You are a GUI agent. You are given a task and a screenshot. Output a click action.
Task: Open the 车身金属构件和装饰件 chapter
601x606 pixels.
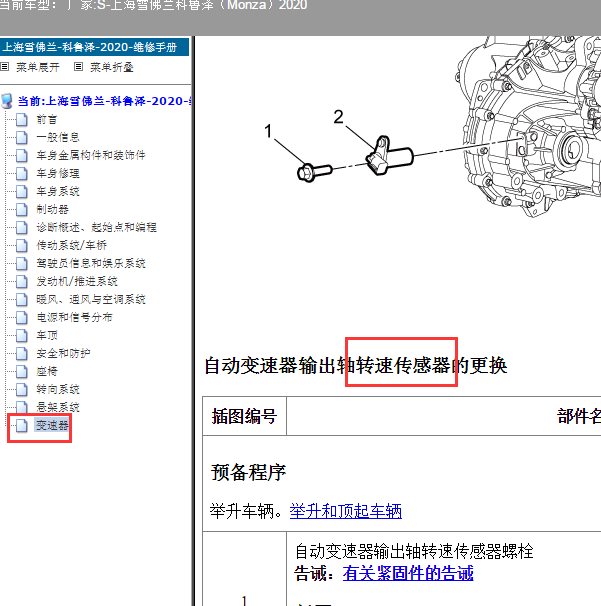[x=91, y=155]
